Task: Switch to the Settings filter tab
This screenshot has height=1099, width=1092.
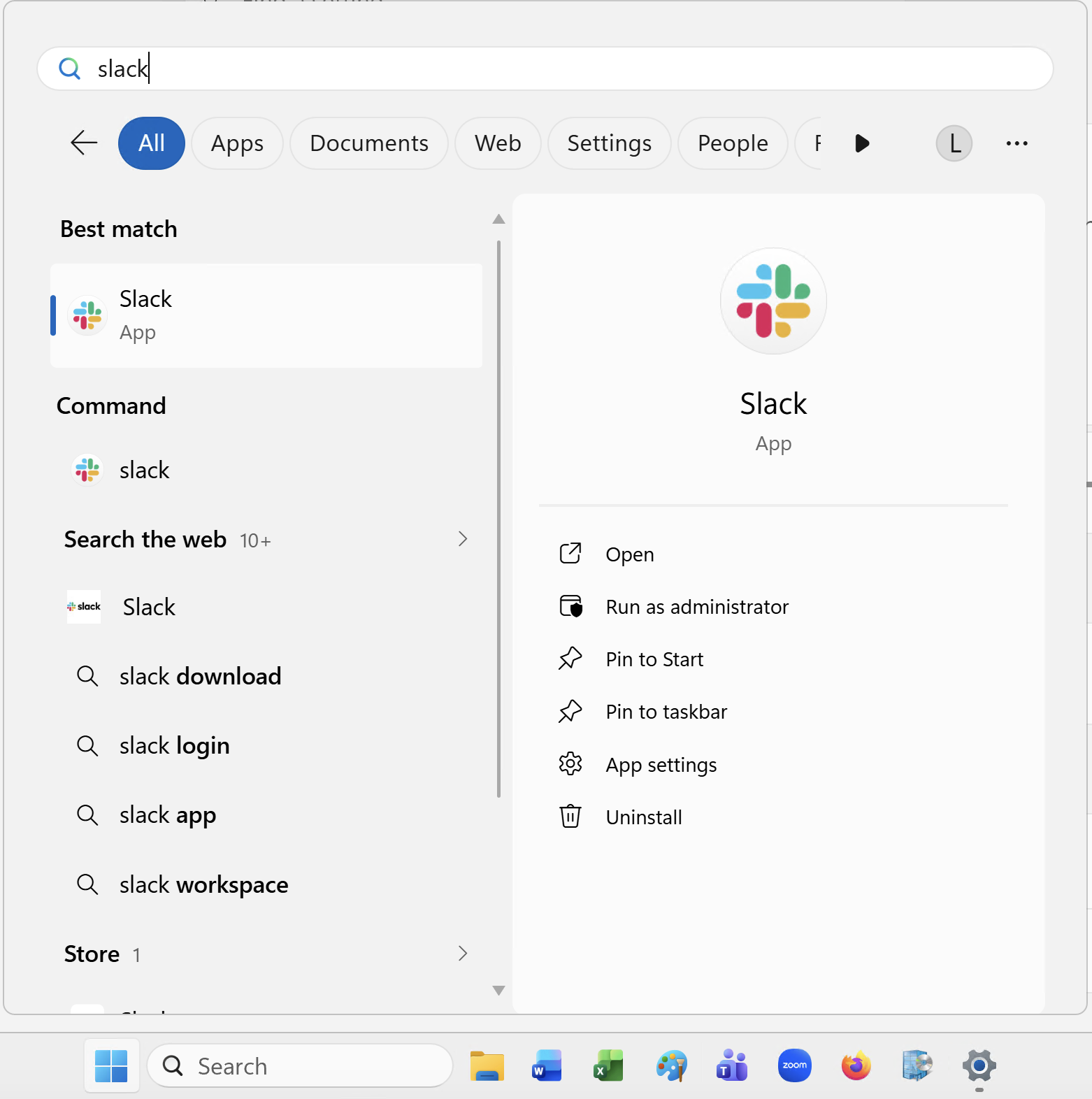Action: (609, 143)
